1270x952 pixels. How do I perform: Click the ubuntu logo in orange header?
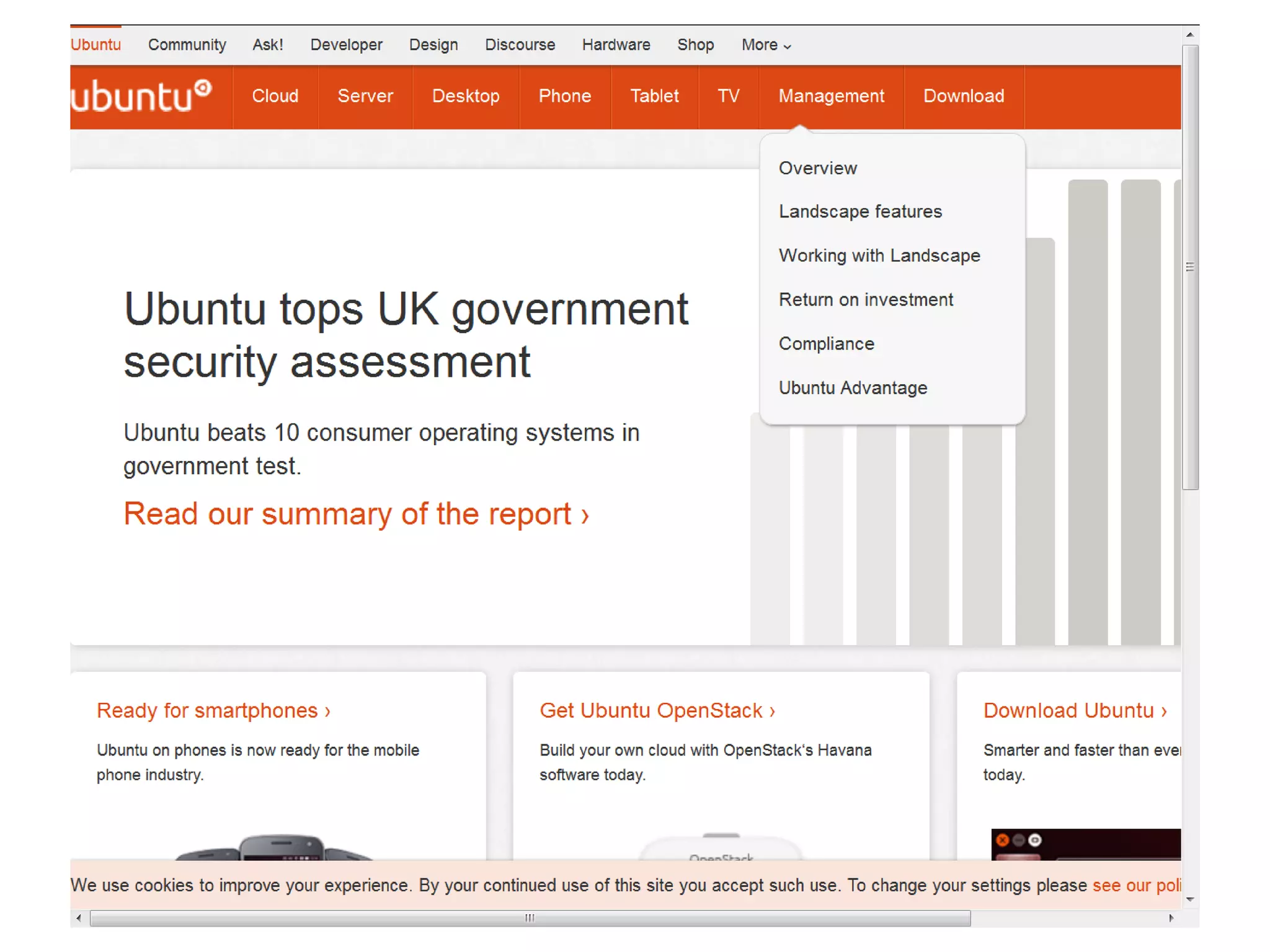(x=141, y=96)
